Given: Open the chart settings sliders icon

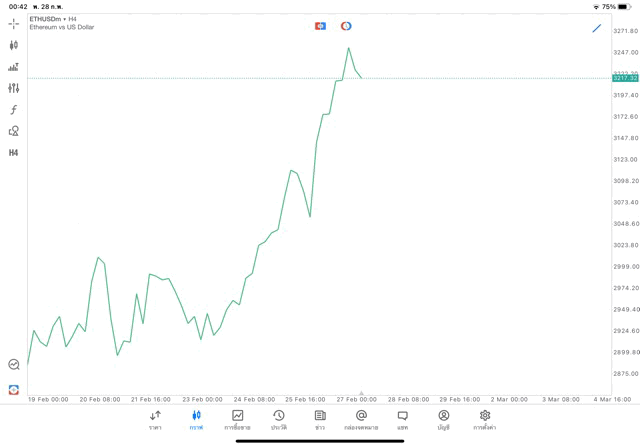Looking at the screenshot, I should tap(13, 88).
